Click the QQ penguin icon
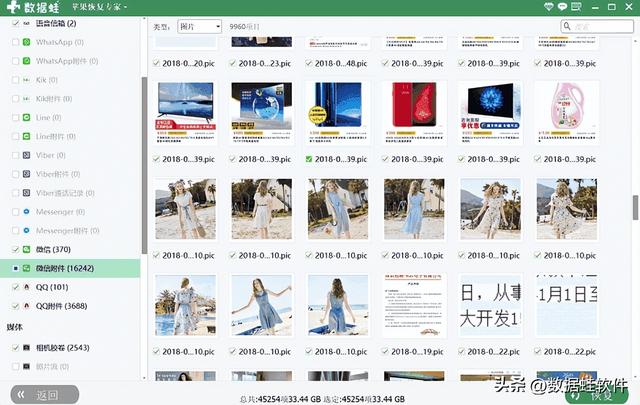 pos(27,287)
